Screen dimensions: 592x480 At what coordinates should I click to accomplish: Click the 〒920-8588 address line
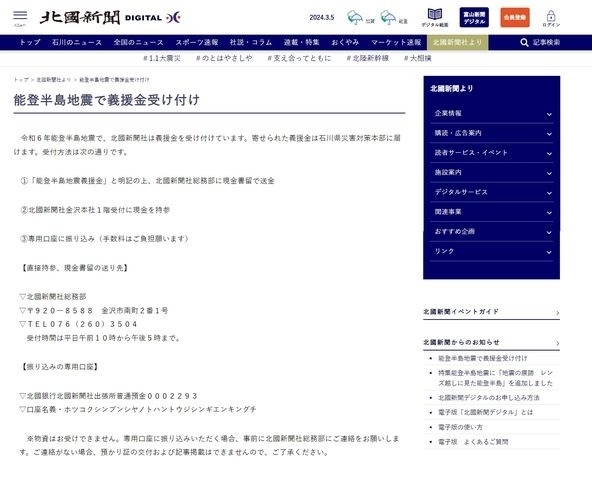point(94,310)
